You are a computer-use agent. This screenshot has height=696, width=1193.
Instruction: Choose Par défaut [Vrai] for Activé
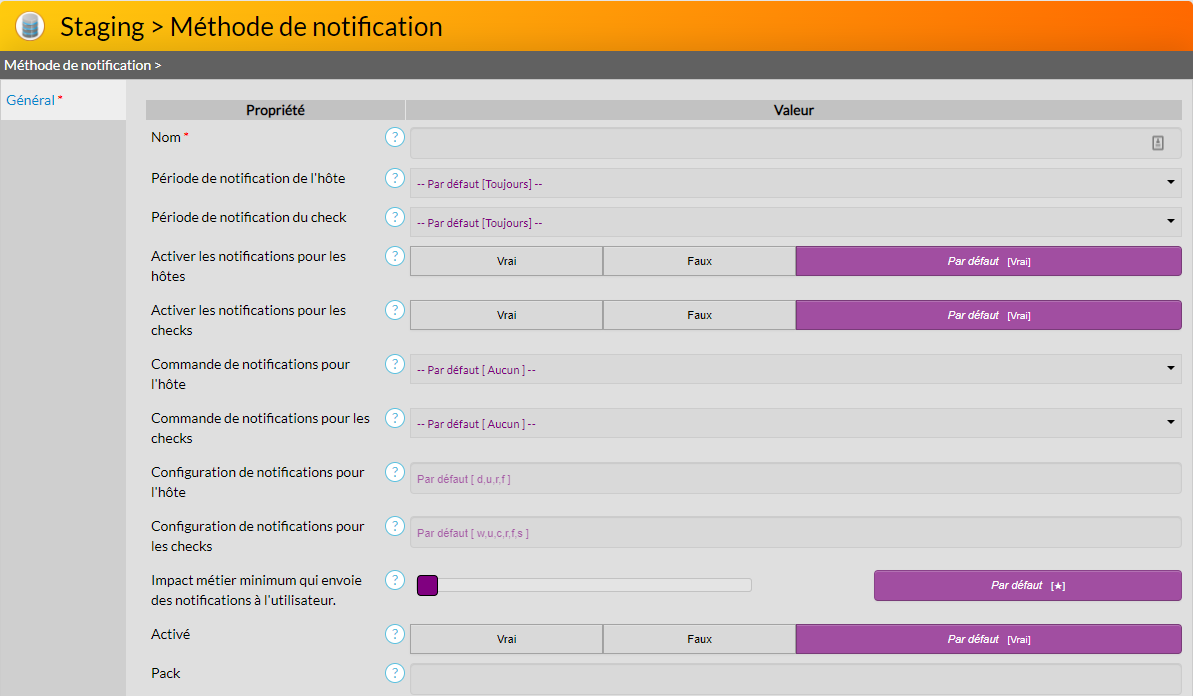coord(988,639)
